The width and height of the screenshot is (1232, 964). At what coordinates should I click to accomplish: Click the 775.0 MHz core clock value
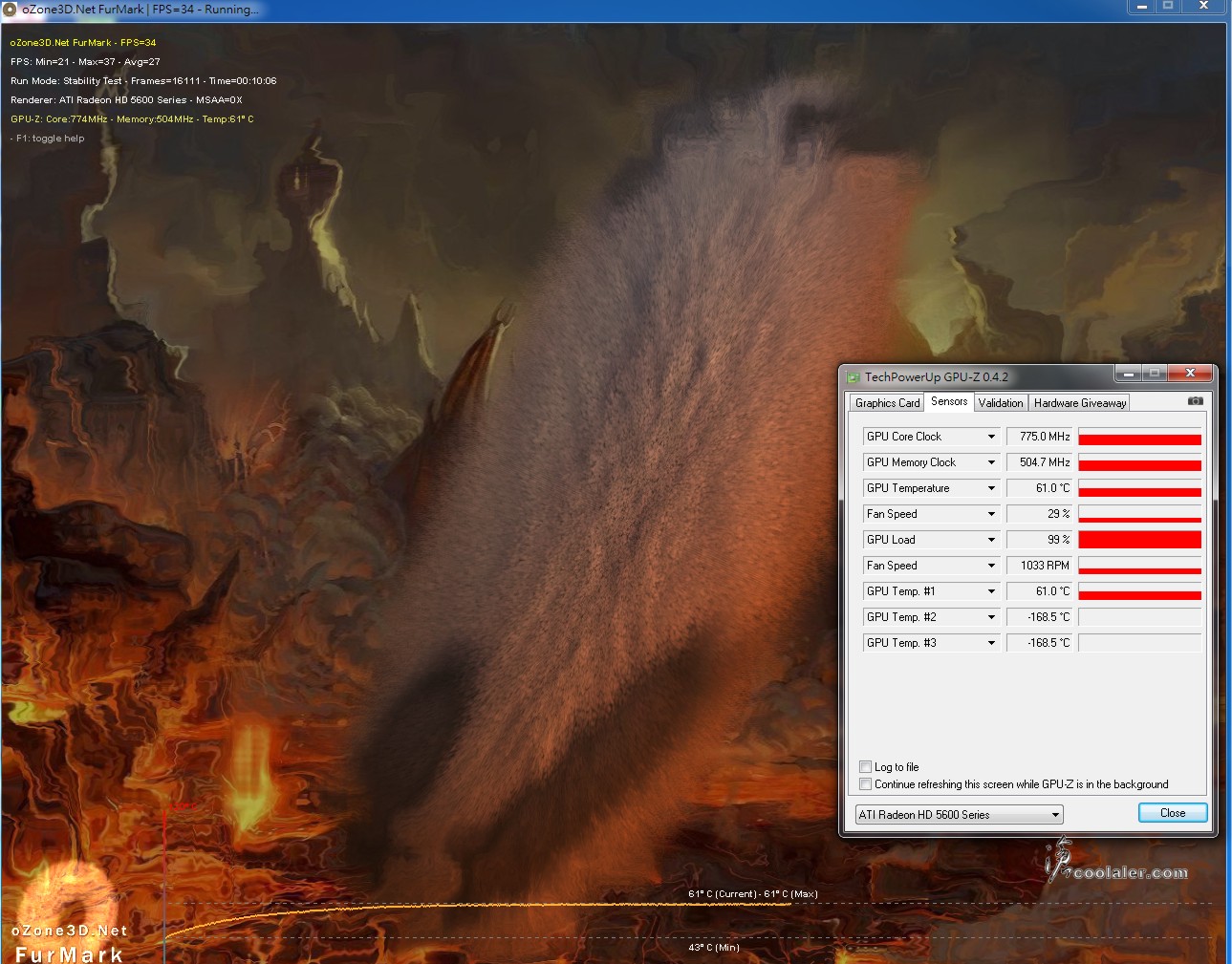coord(1039,437)
